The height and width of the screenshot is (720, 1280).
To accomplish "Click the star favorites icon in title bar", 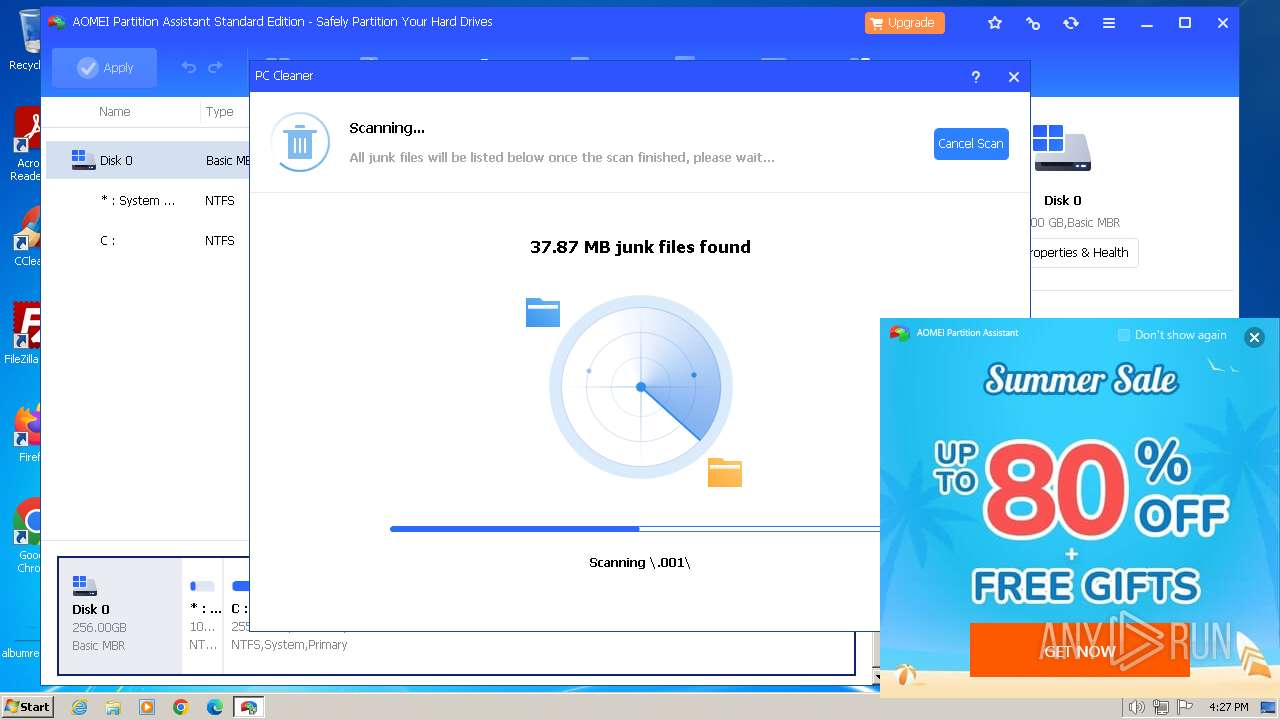I will click(x=995, y=23).
